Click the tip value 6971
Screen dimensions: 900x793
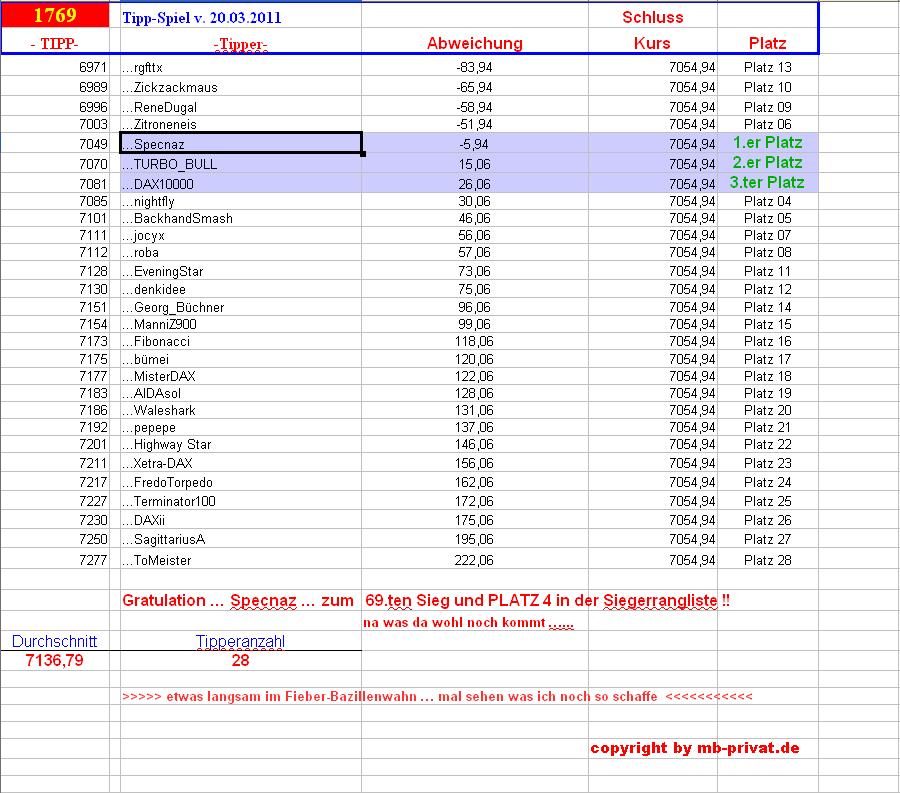click(93, 67)
